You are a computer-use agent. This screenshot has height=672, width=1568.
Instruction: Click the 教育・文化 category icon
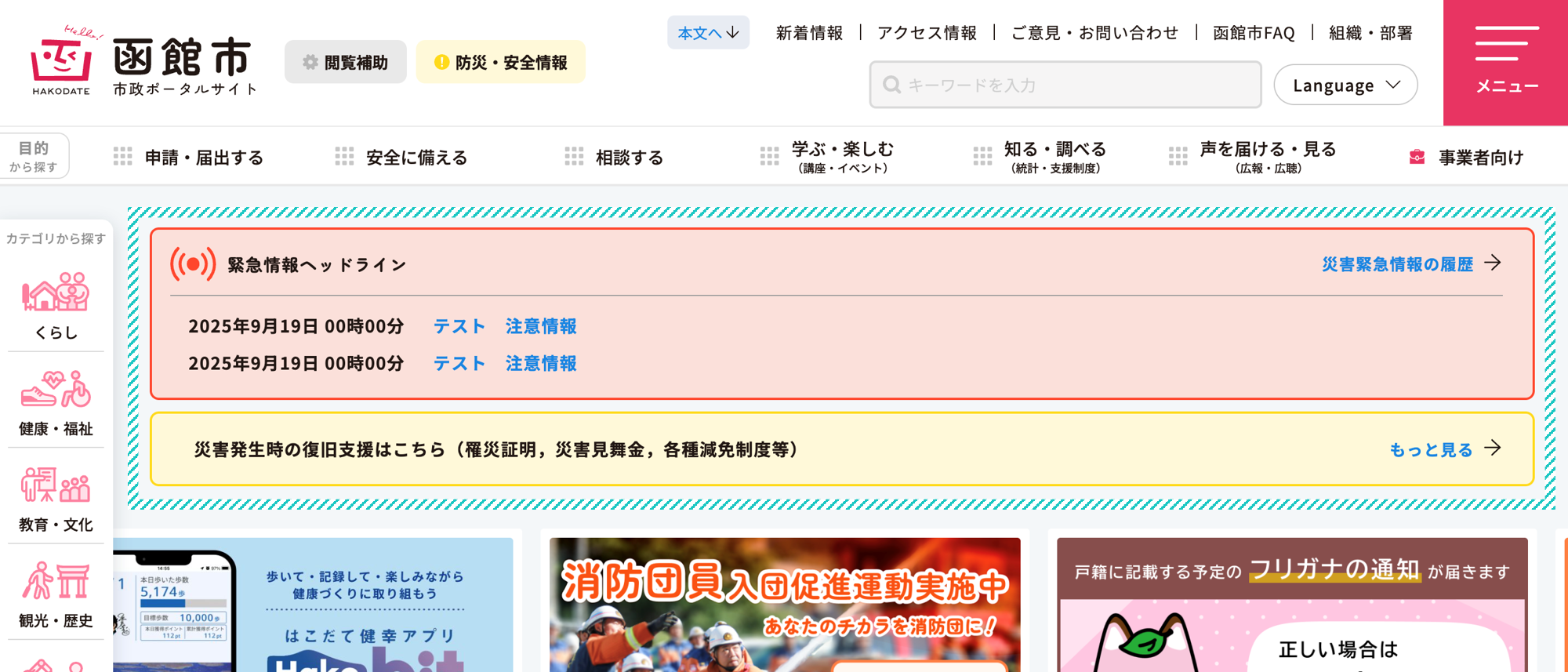(x=56, y=485)
